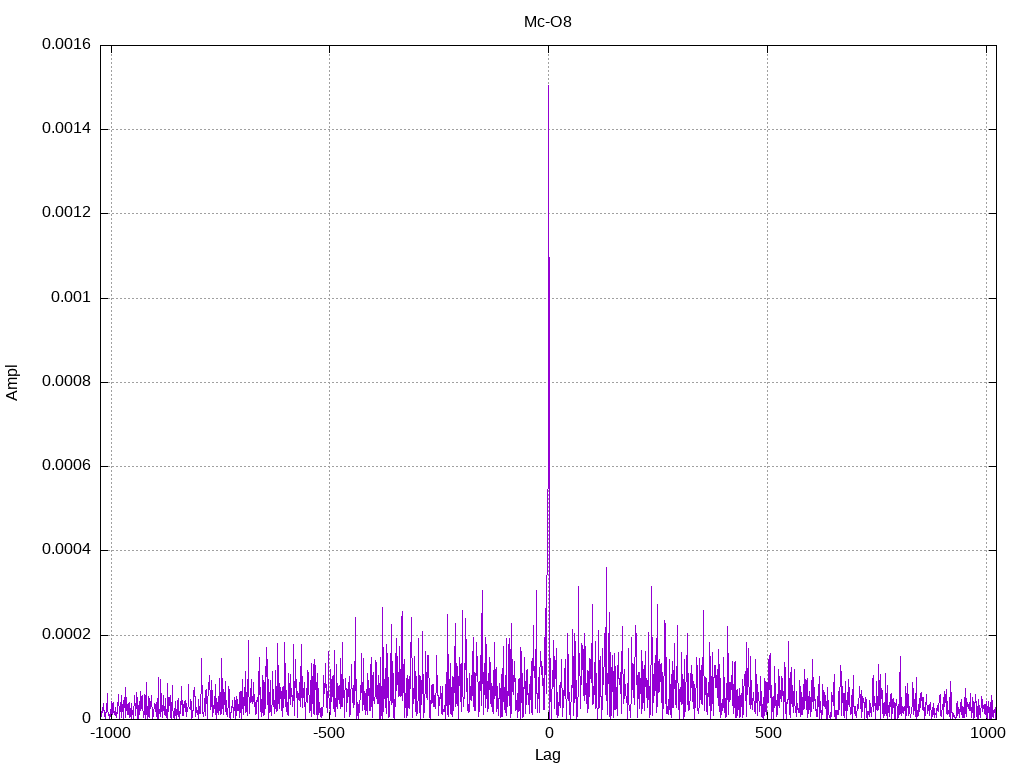Click the 1000 x-axis tick label
1024x768 pixels.
986,733
